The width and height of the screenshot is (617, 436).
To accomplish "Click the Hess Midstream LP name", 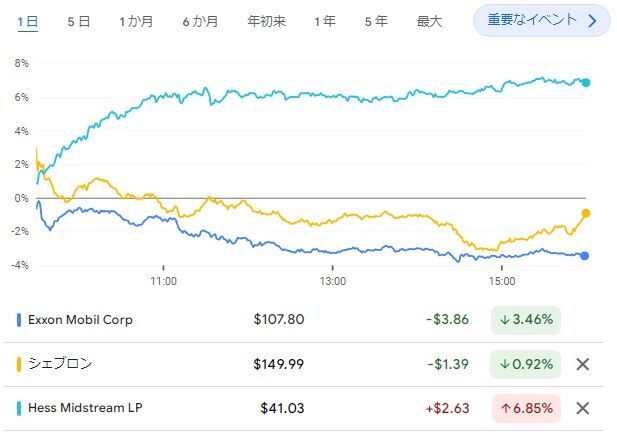I will pyautogui.click(x=85, y=408).
